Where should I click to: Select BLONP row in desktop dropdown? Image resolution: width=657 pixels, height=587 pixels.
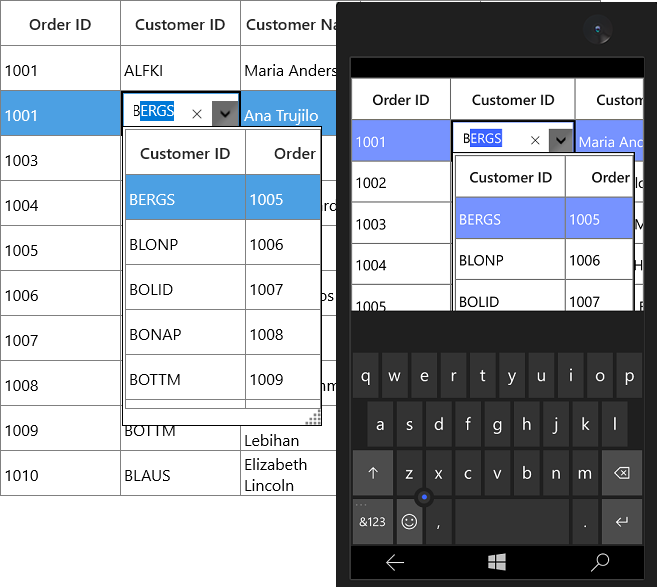(223, 242)
